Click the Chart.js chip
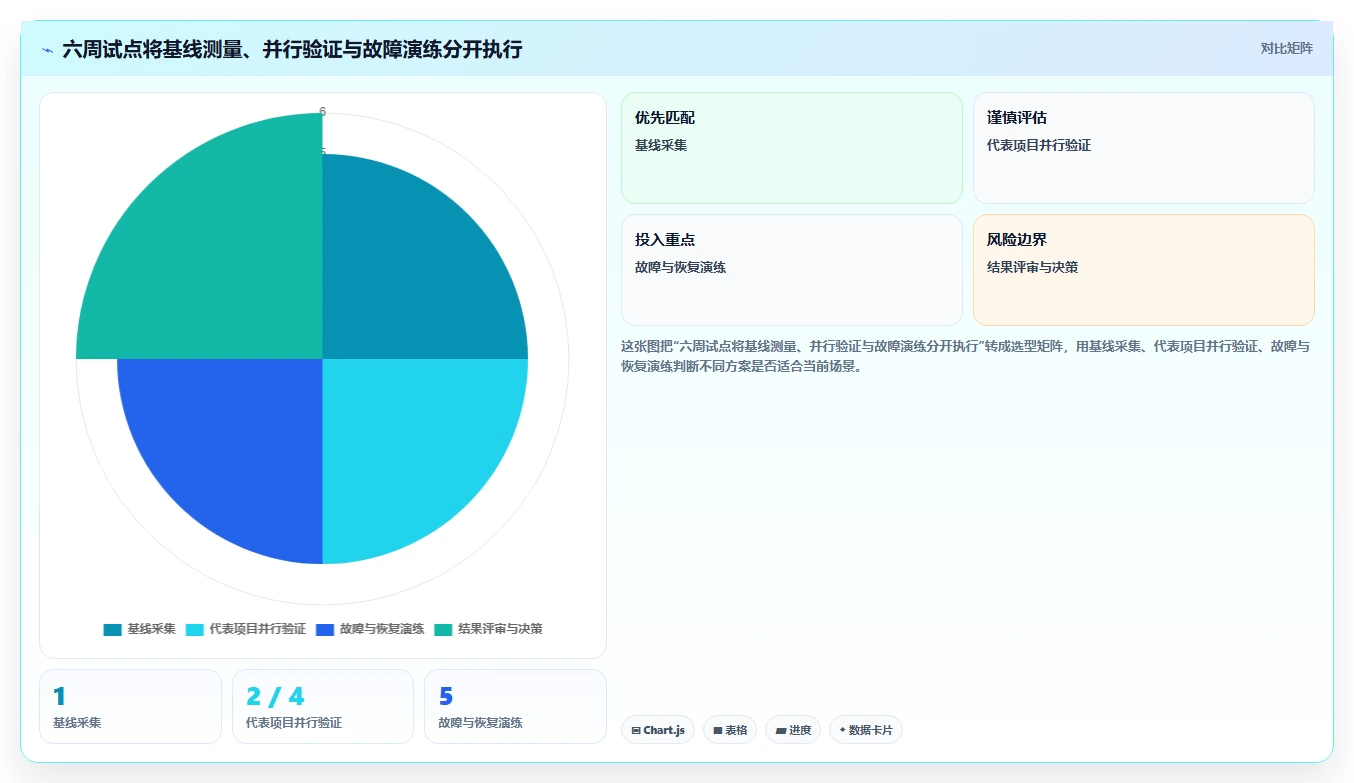Screen dimensions: 1354x783 pos(658,730)
